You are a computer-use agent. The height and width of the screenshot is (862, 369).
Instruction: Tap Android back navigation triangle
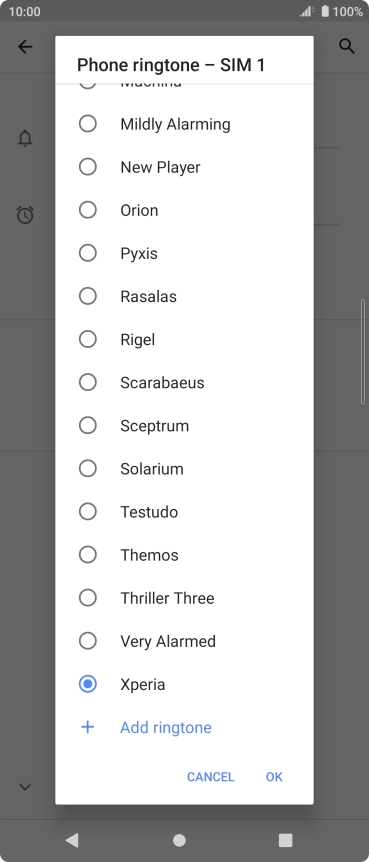[71, 840]
